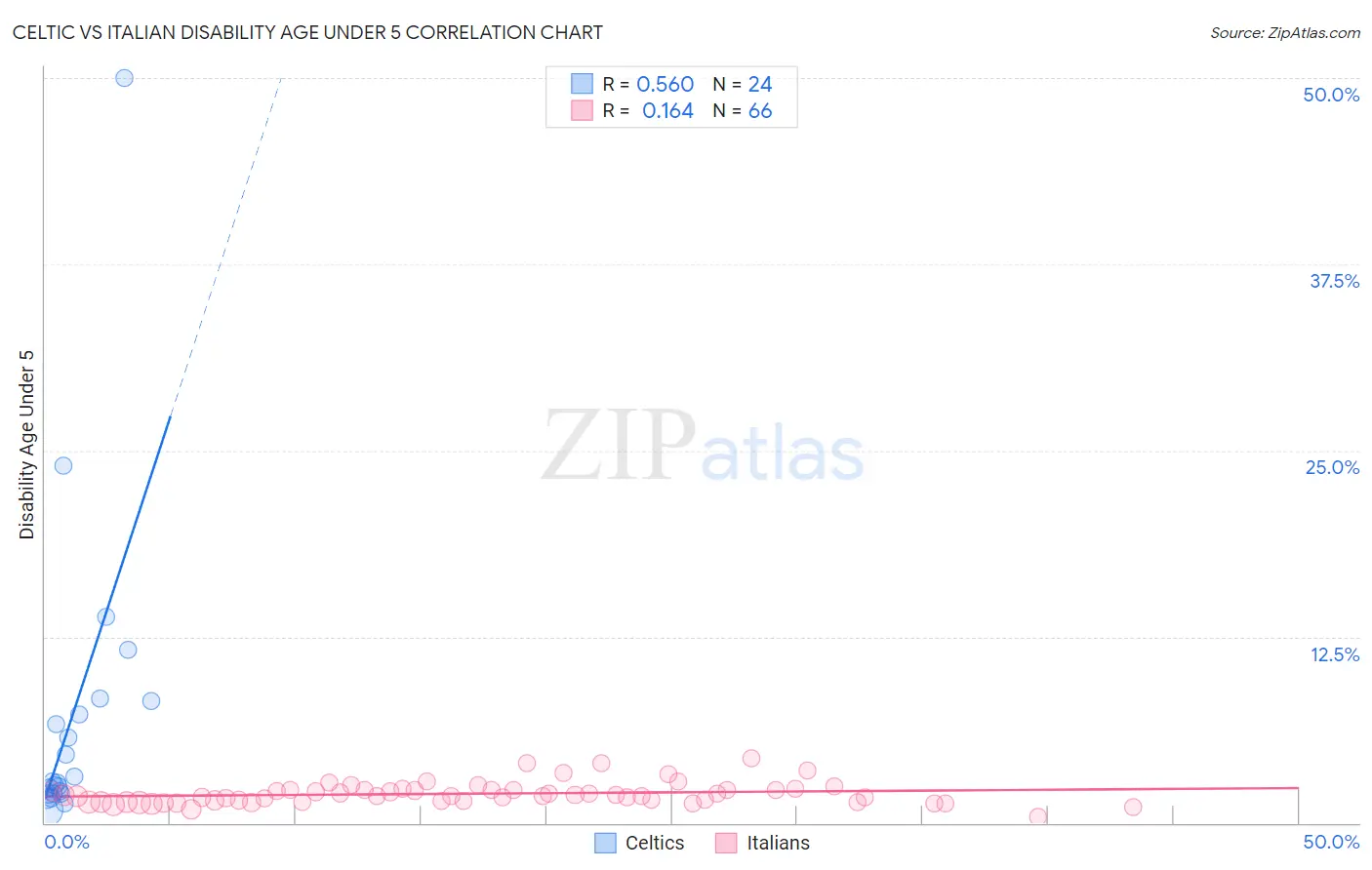
Task: Click the pink swatch beside R = 0.164
Action: pos(582,110)
